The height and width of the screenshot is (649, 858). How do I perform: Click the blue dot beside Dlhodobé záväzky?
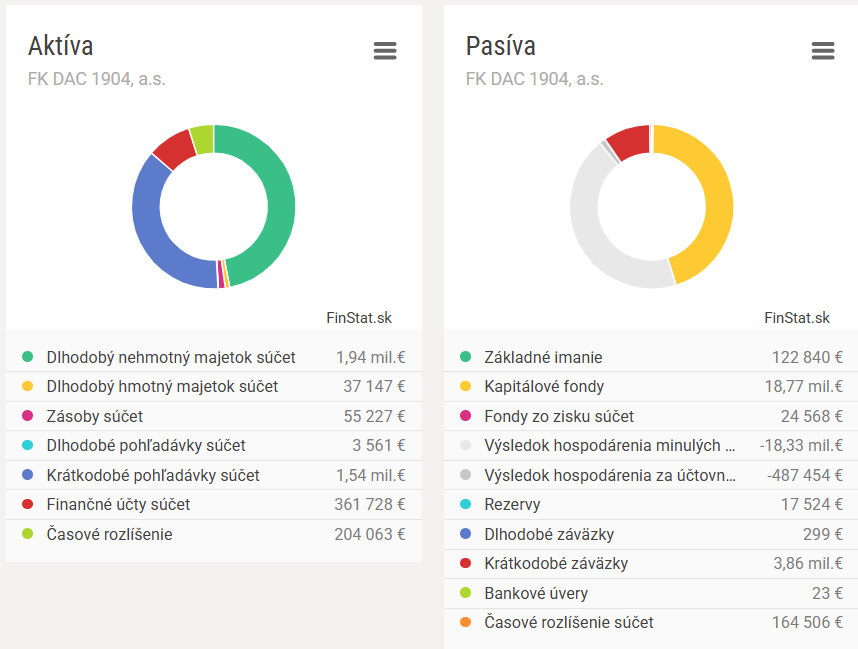[466, 534]
